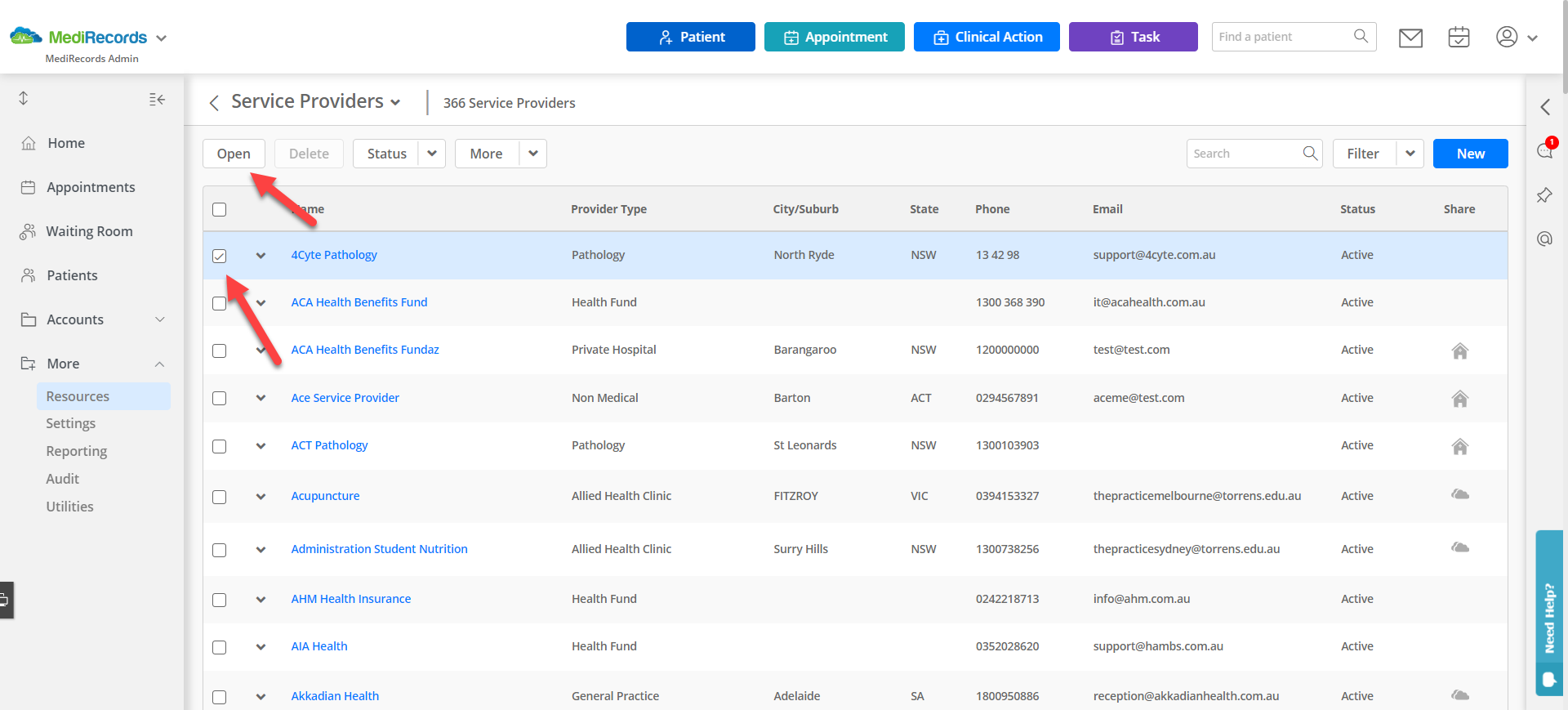This screenshot has height=710, width=1568.
Task: Click the magnifier in the list Search box
Action: [1310, 153]
